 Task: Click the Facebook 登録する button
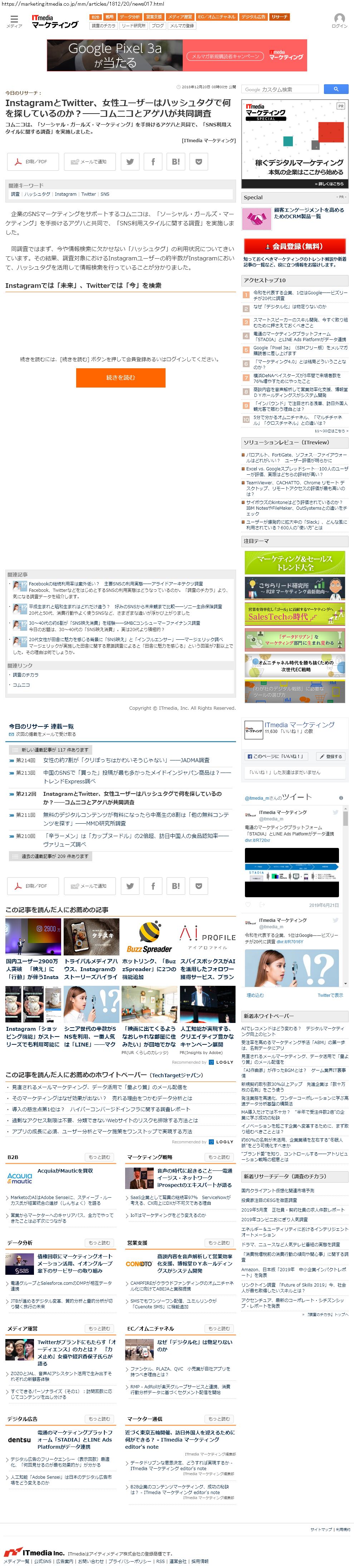(330, 756)
